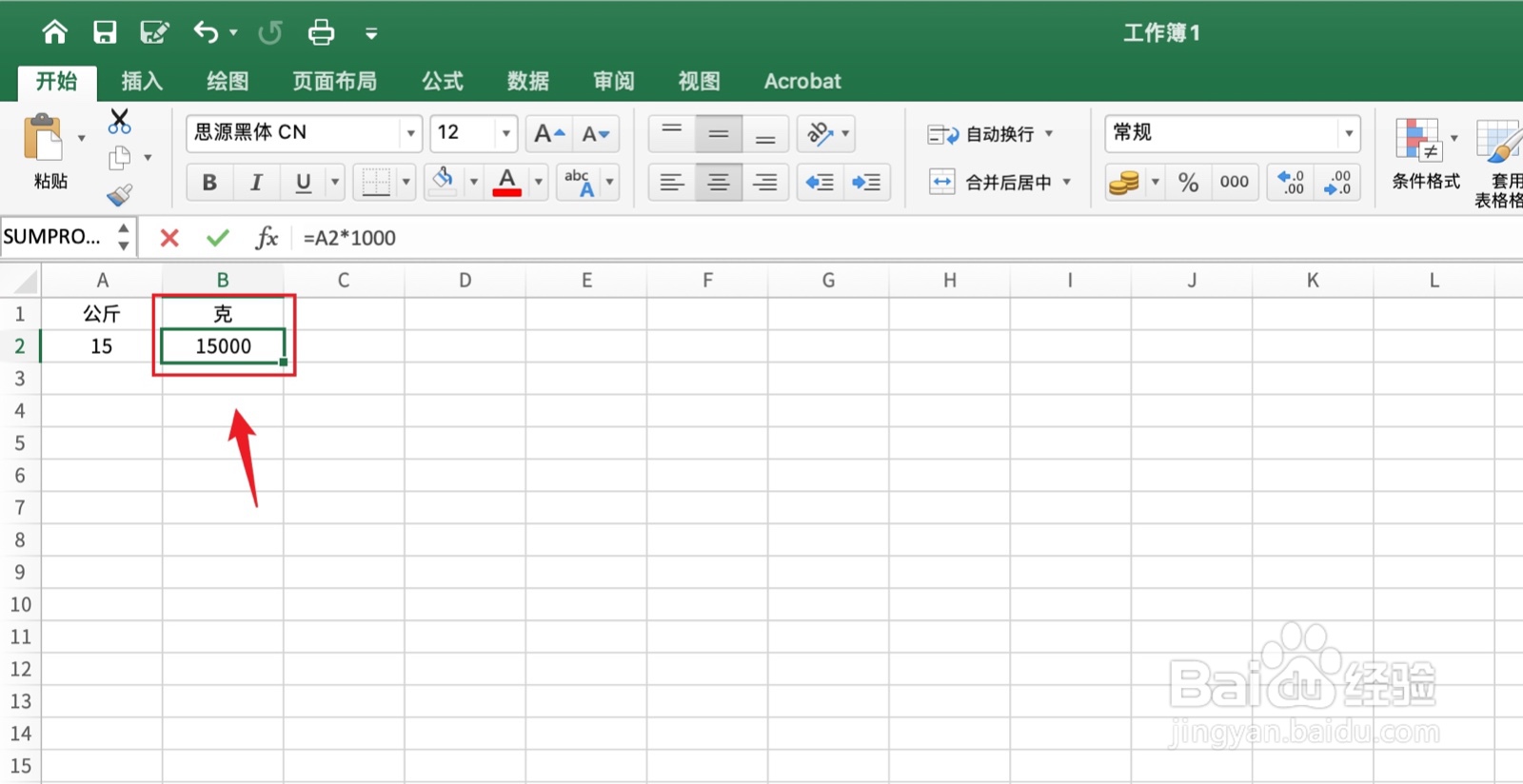Open quick access toolbar customize arrow
1523x784 pixels.
click(x=371, y=34)
